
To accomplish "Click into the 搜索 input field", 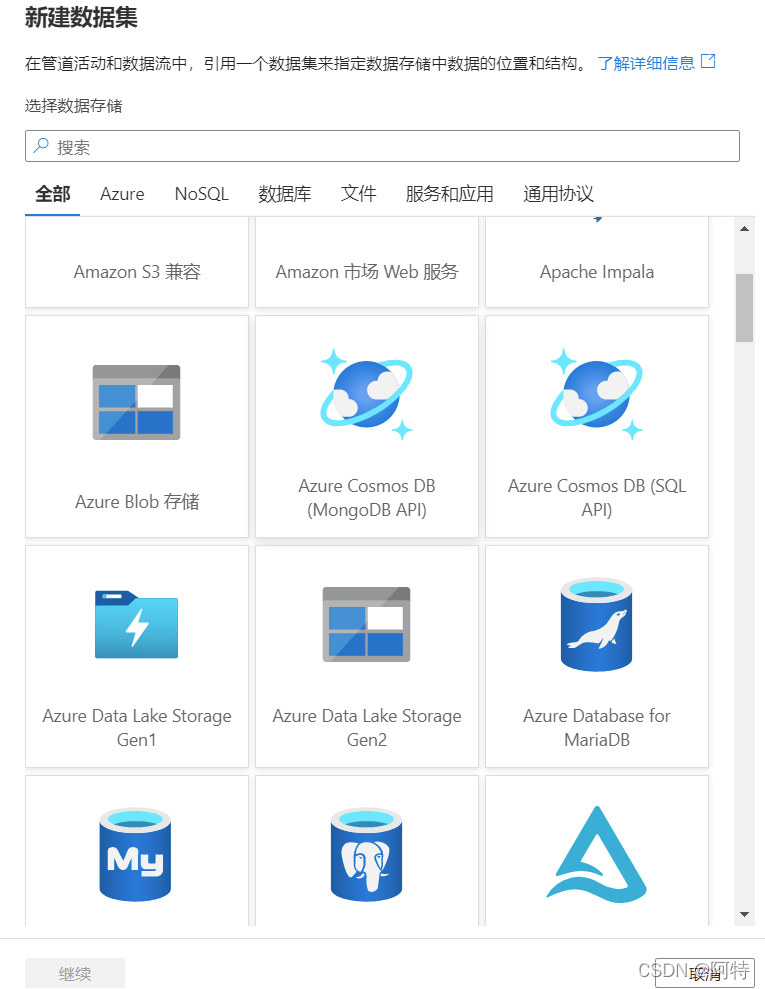I will (382, 146).
